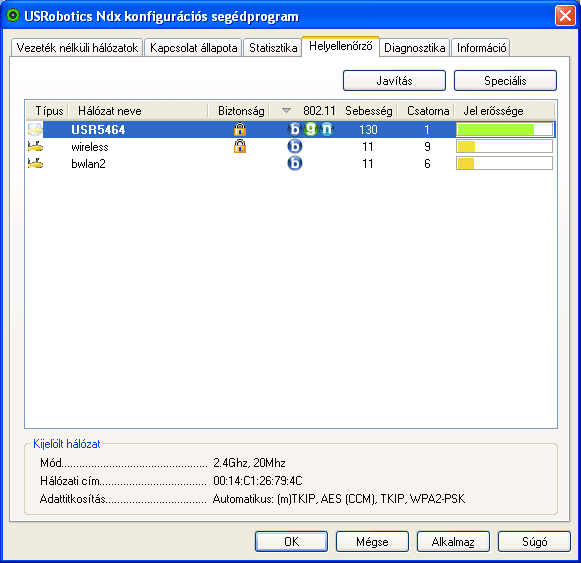Click the padlock icon on USR5464 row
This screenshot has height=563, width=581.
click(x=240, y=129)
